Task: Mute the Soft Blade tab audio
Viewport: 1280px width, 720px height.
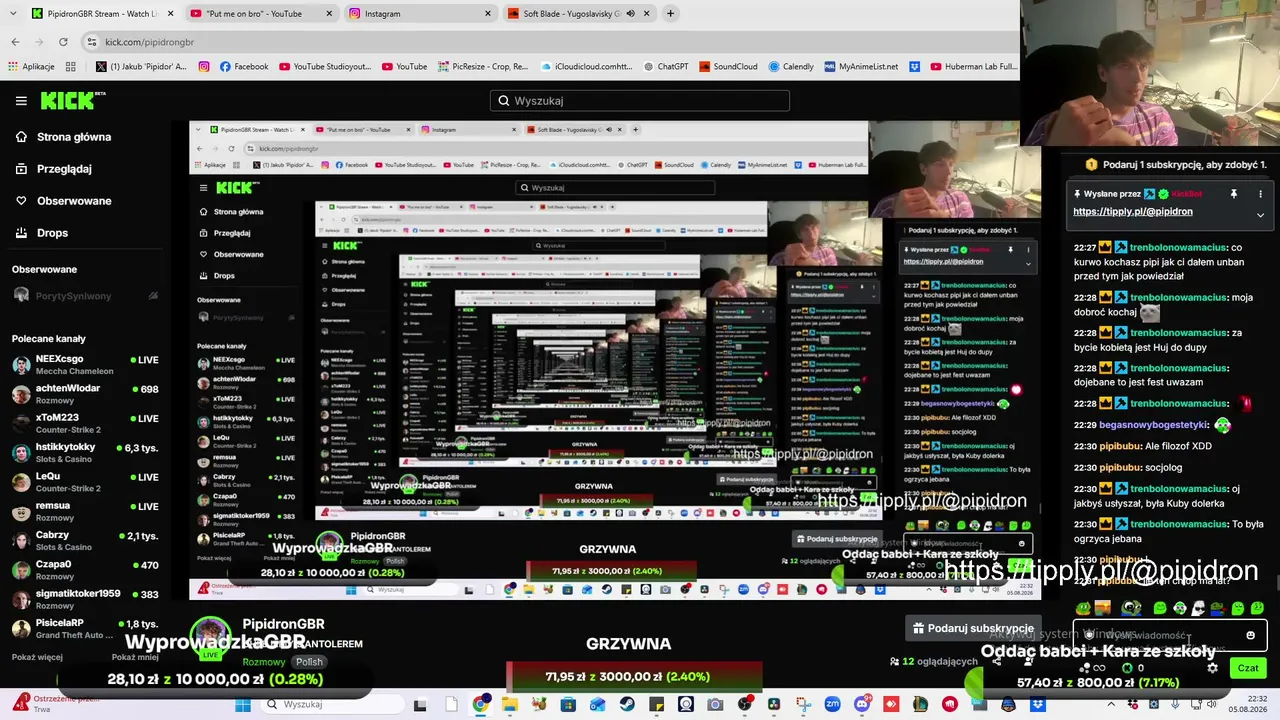Action: 630,14
